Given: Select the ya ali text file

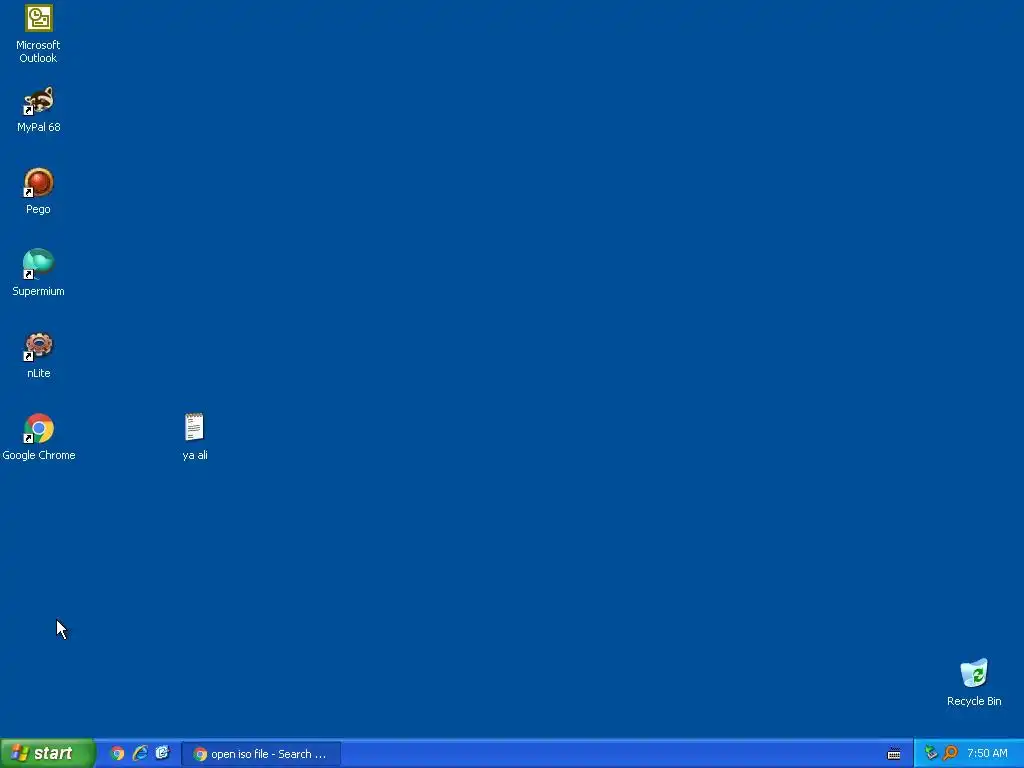Looking at the screenshot, I should coord(195,438).
